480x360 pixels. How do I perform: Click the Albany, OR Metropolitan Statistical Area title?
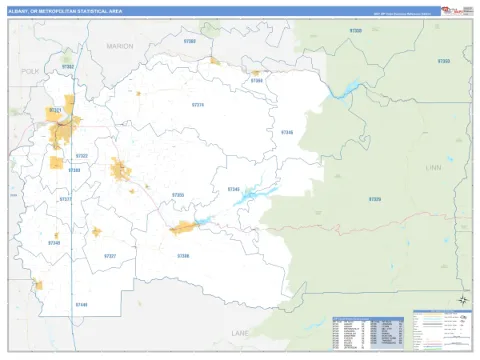[65, 11]
